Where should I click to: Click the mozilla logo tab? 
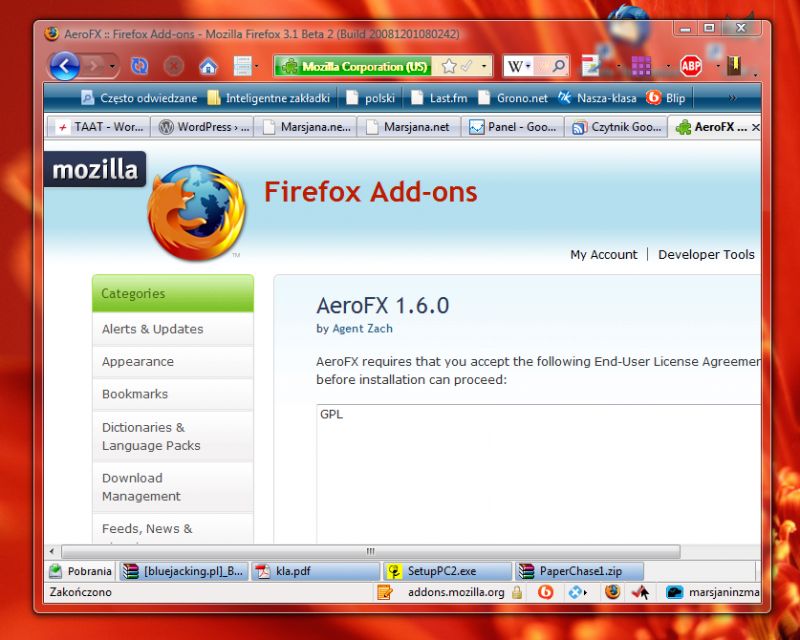95,169
